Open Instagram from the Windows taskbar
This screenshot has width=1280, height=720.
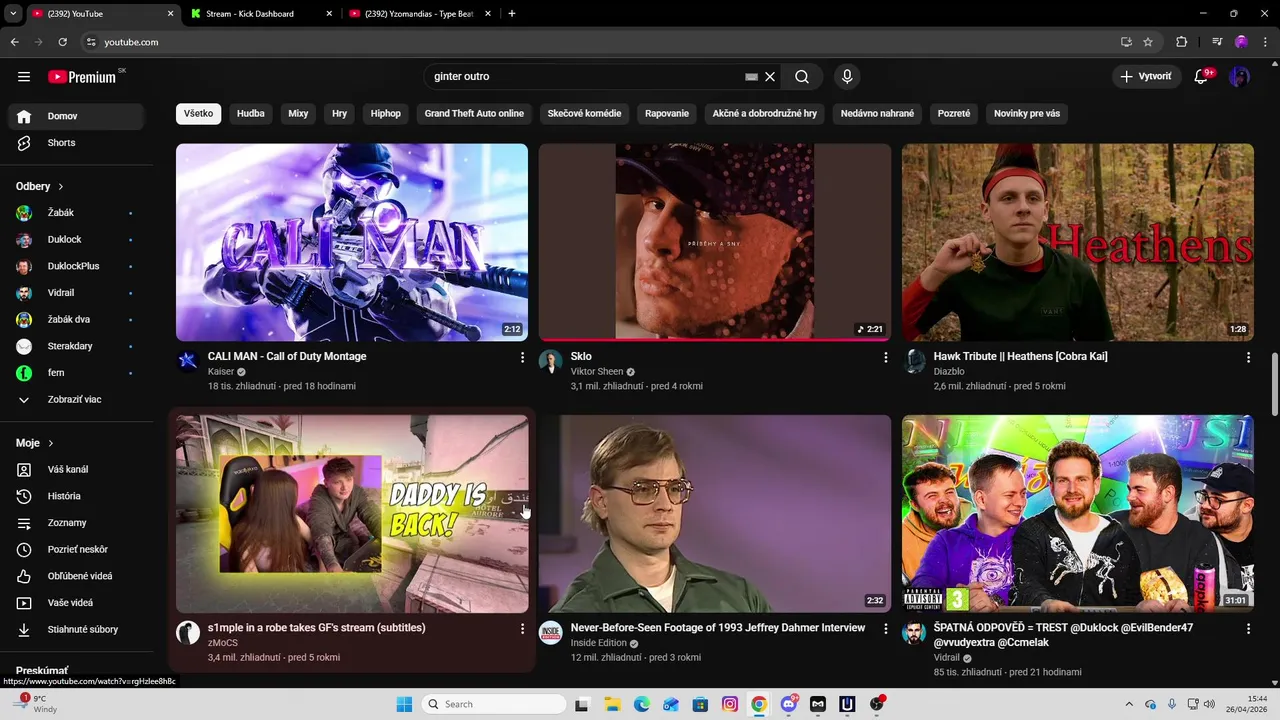[x=730, y=704]
